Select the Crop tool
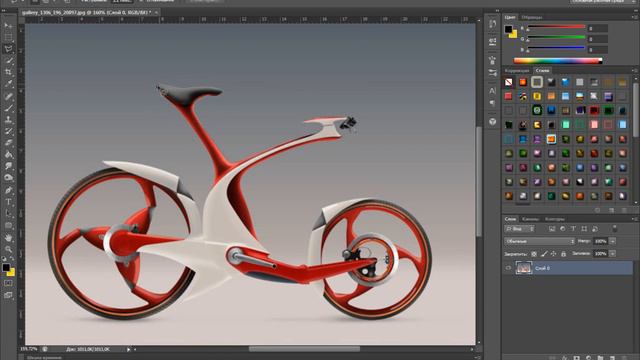Screen dimensions: 640x360 pyautogui.click(x=8, y=72)
